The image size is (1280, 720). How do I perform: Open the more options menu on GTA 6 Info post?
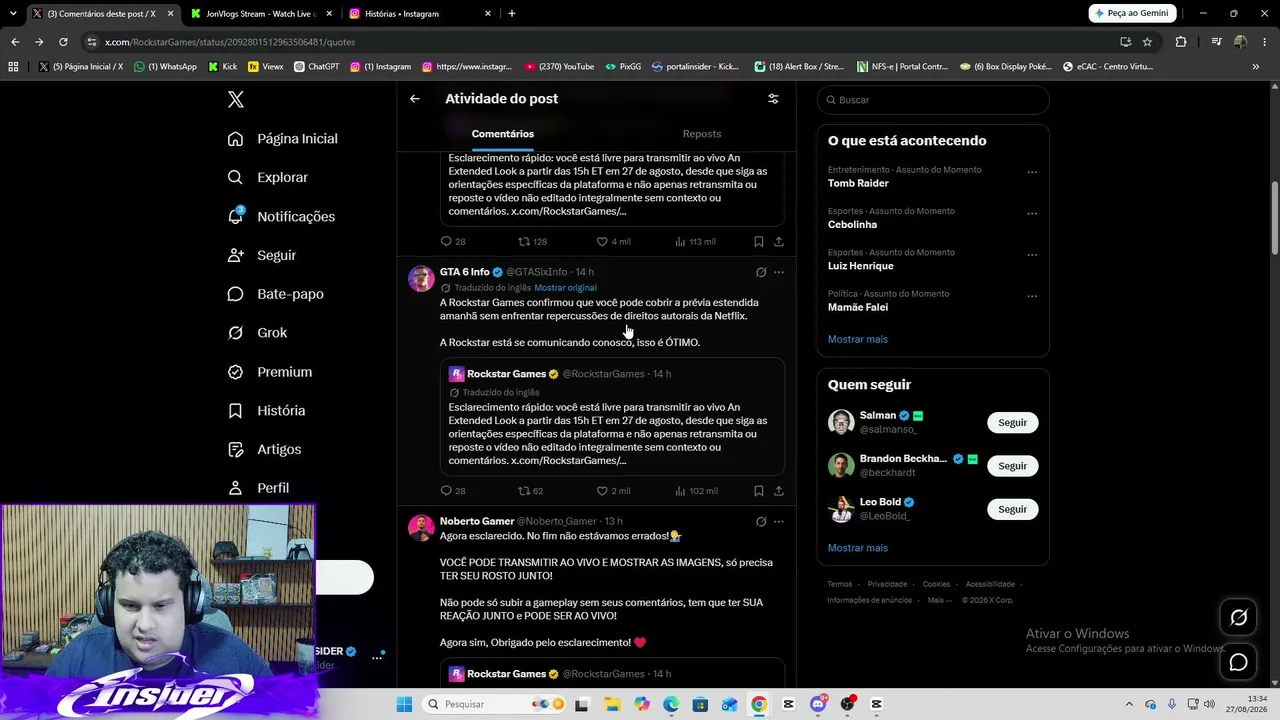(779, 272)
